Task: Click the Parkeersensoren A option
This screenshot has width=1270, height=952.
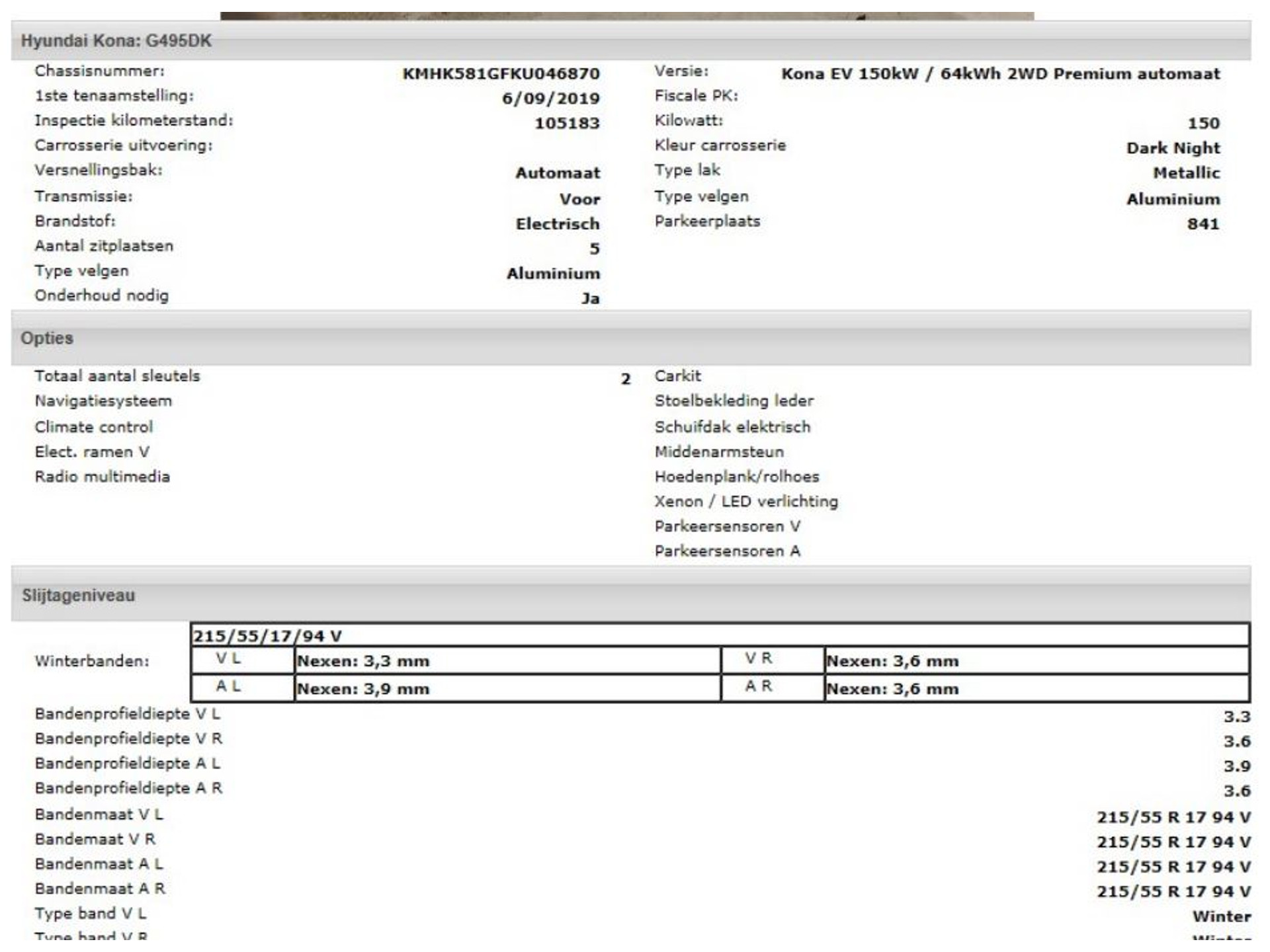Action: [727, 551]
